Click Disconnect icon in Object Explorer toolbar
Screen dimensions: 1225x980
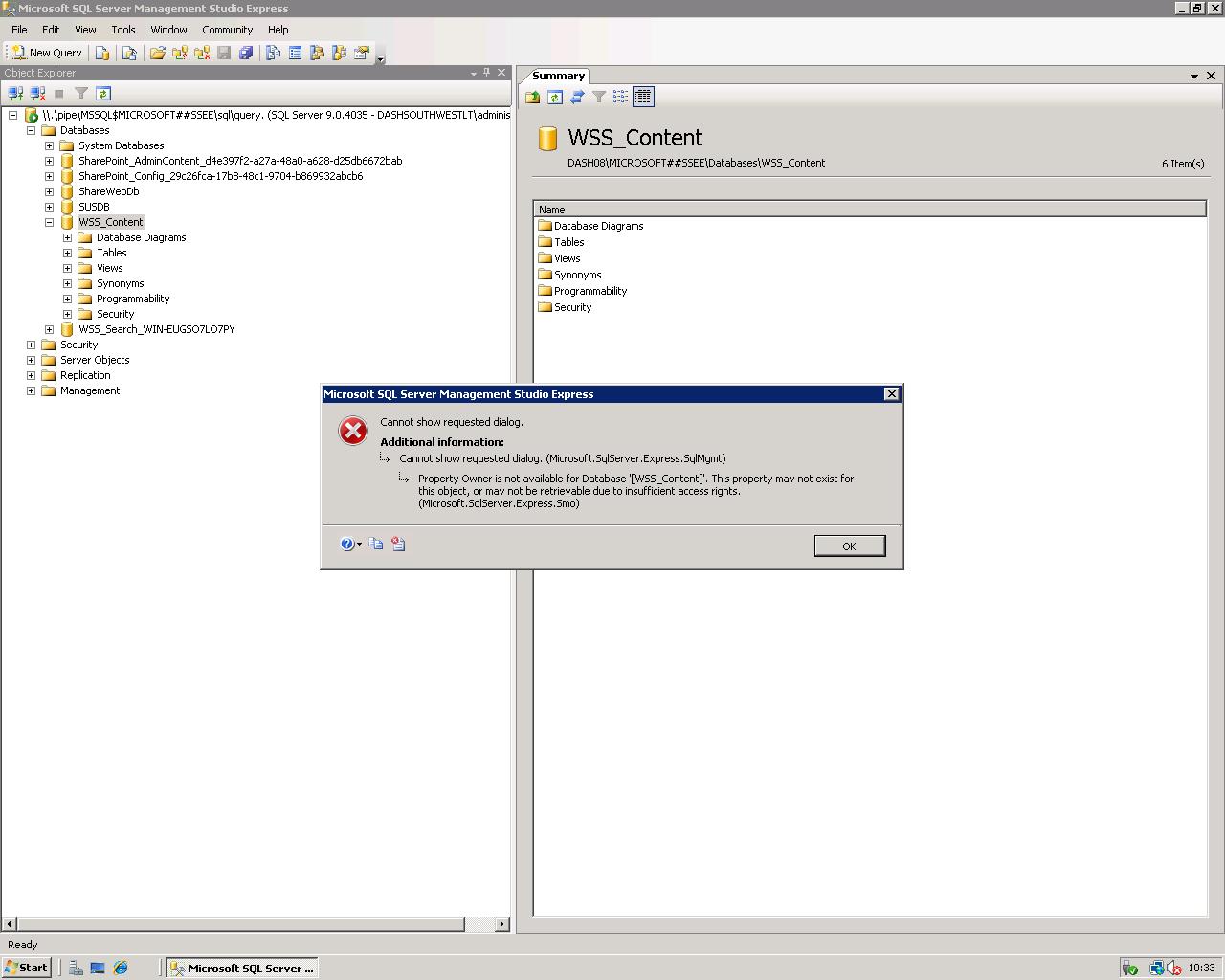[37, 93]
